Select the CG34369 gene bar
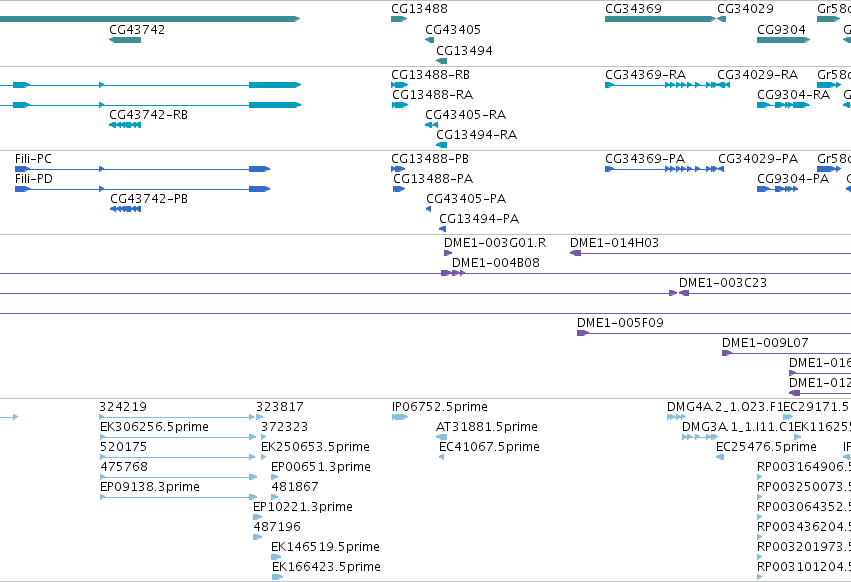 coord(661,19)
